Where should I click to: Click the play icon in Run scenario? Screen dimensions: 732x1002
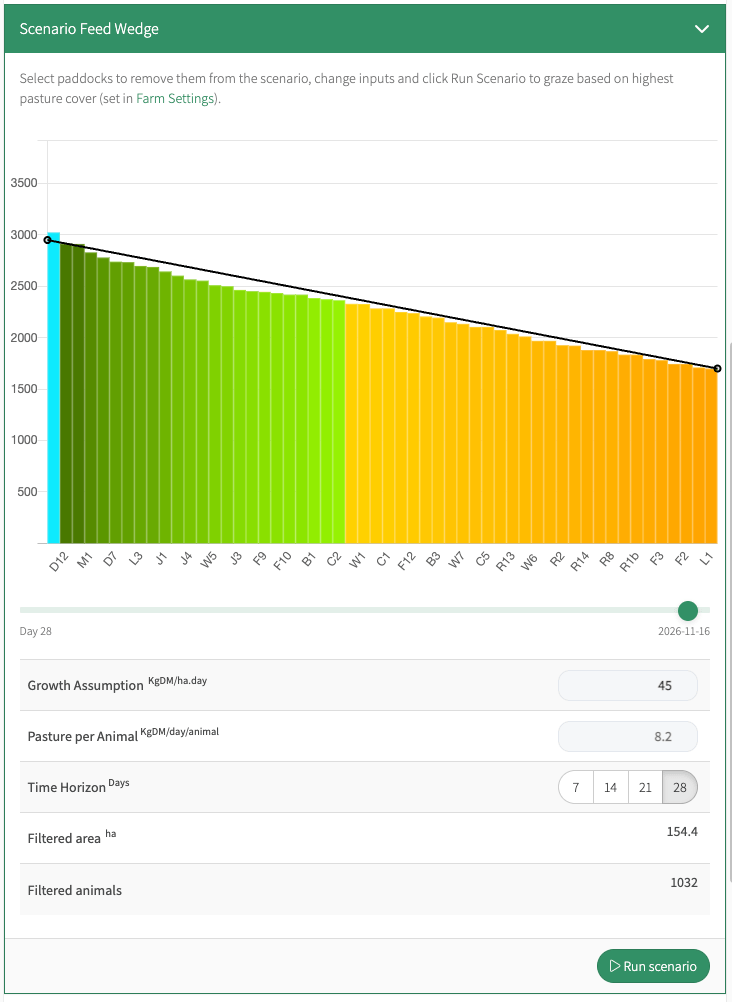click(x=614, y=966)
